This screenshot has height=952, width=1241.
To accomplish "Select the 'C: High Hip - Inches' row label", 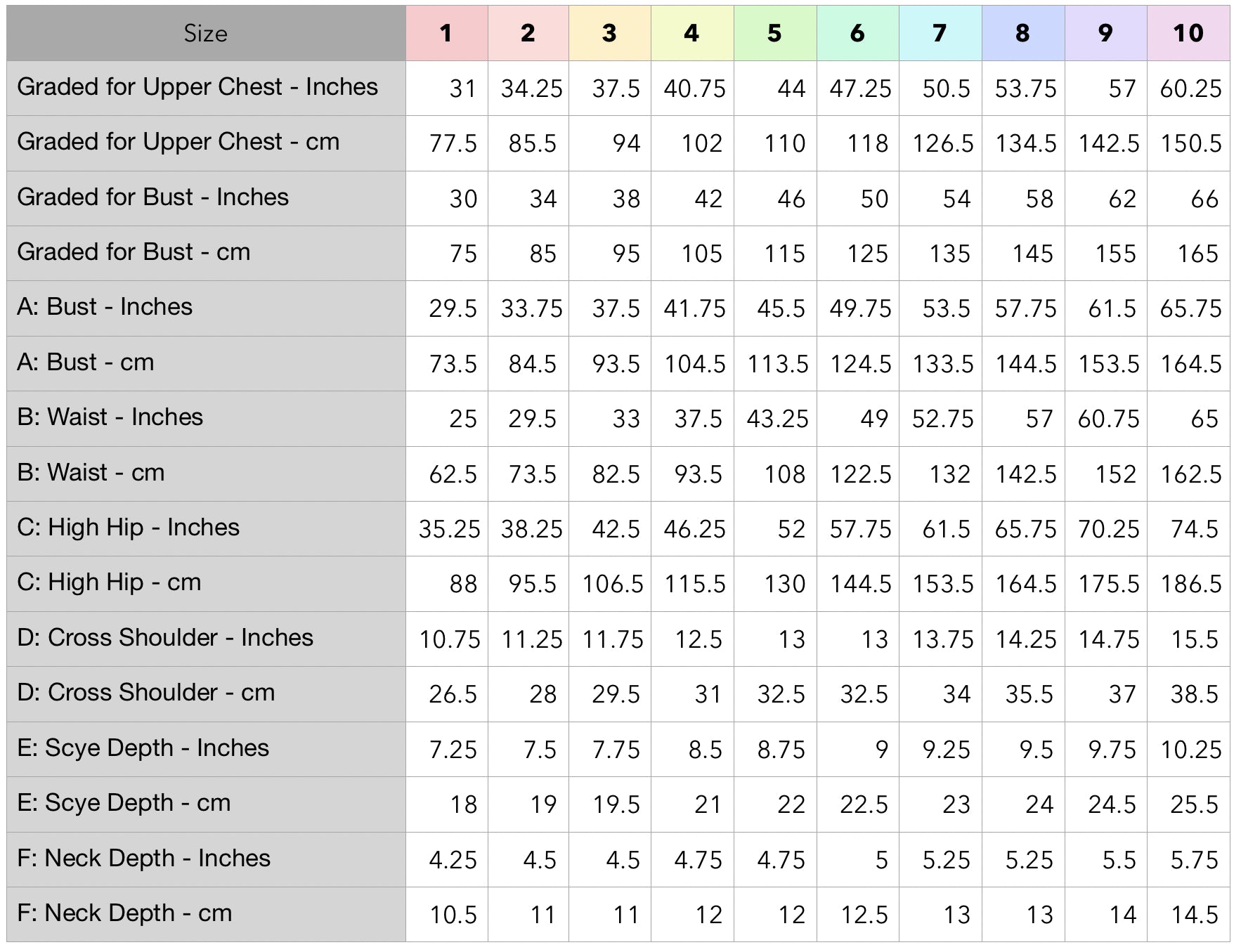I will coord(128,528).
